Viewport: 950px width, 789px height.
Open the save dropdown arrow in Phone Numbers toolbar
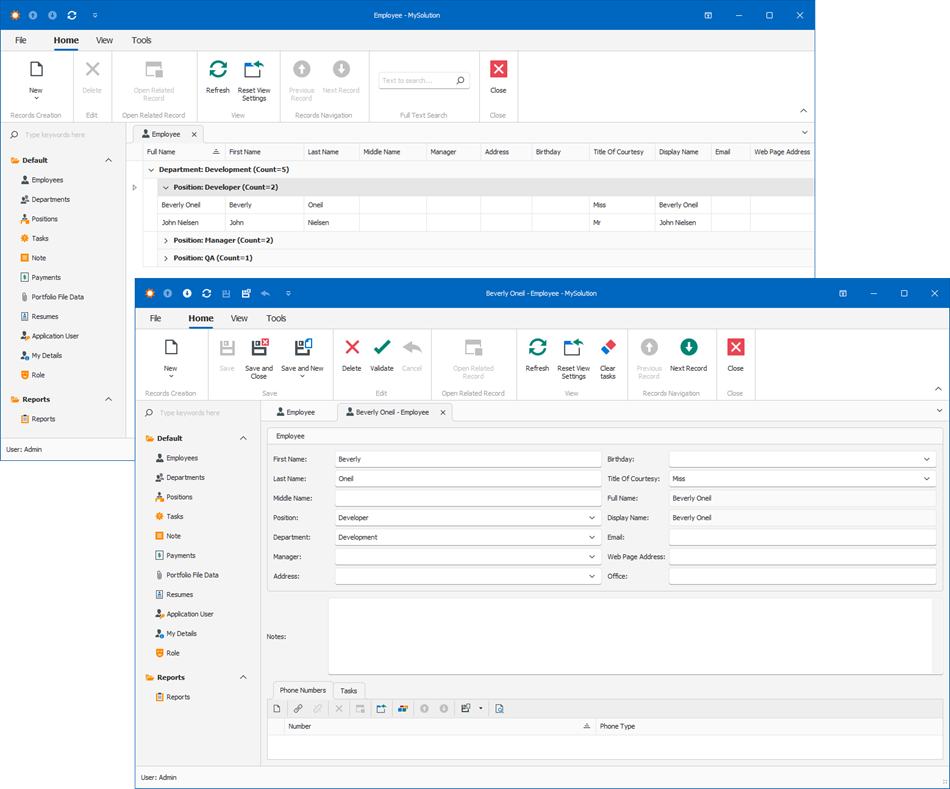(480, 708)
